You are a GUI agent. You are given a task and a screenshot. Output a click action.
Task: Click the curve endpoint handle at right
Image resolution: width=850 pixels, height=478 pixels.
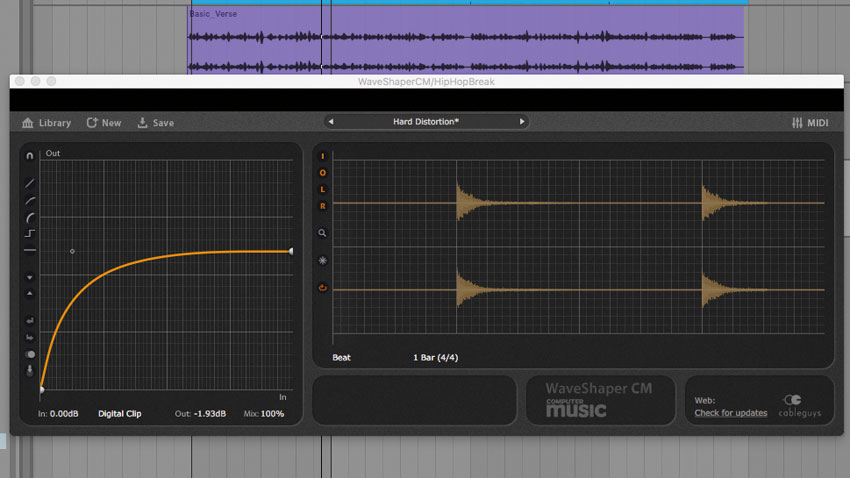(291, 251)
